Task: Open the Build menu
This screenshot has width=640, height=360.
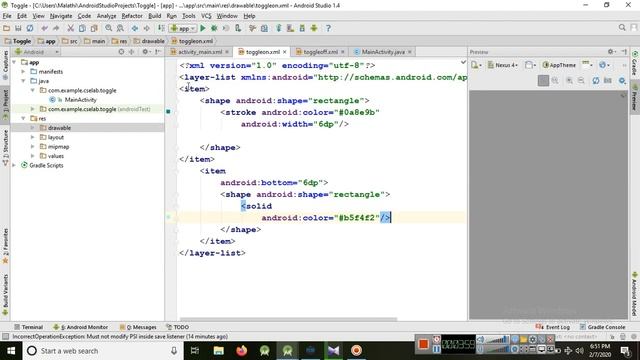Action: pos(154,16)
